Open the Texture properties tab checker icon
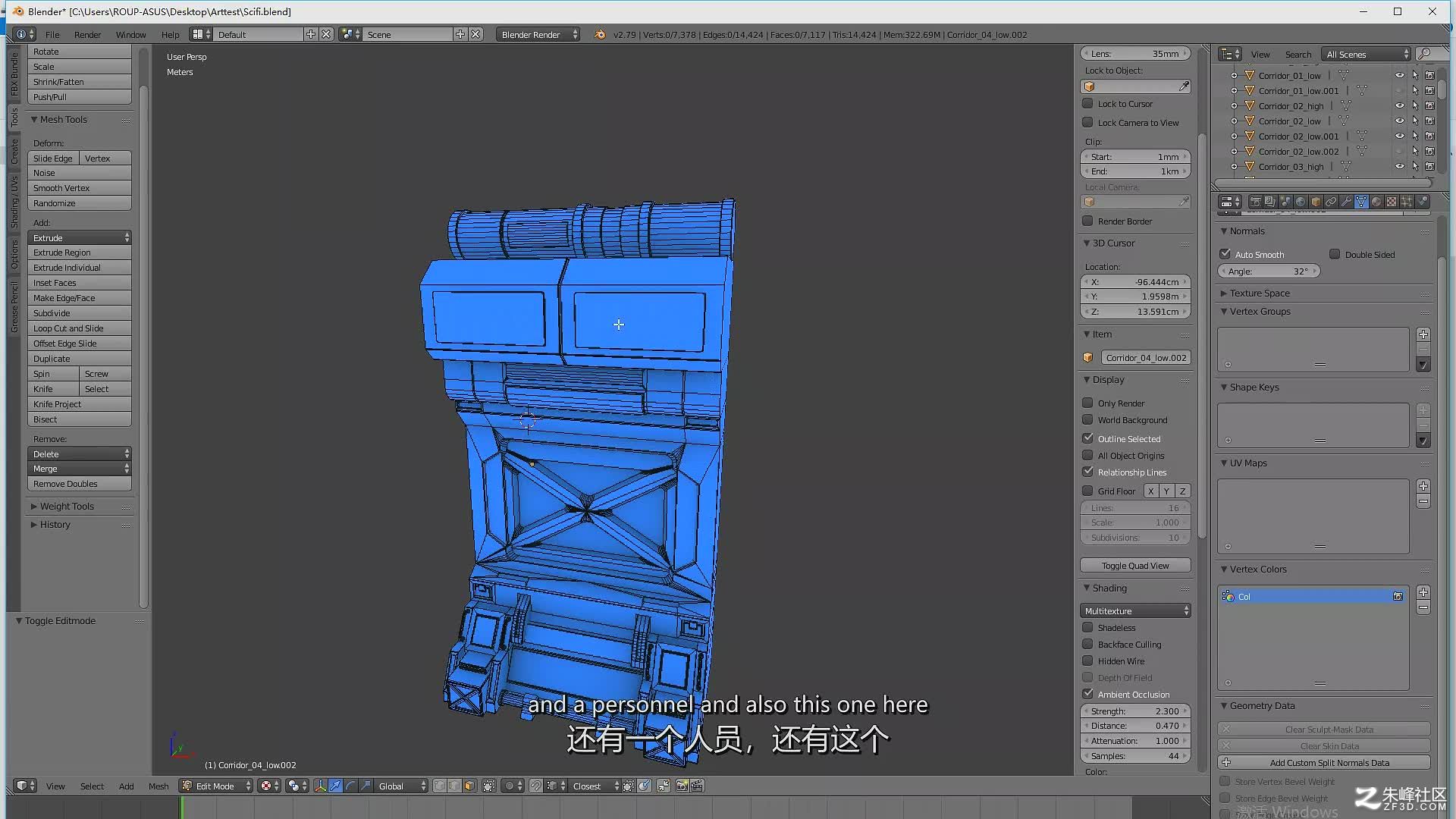Viewport: 1456px width, 819px height. (1392, 202)
